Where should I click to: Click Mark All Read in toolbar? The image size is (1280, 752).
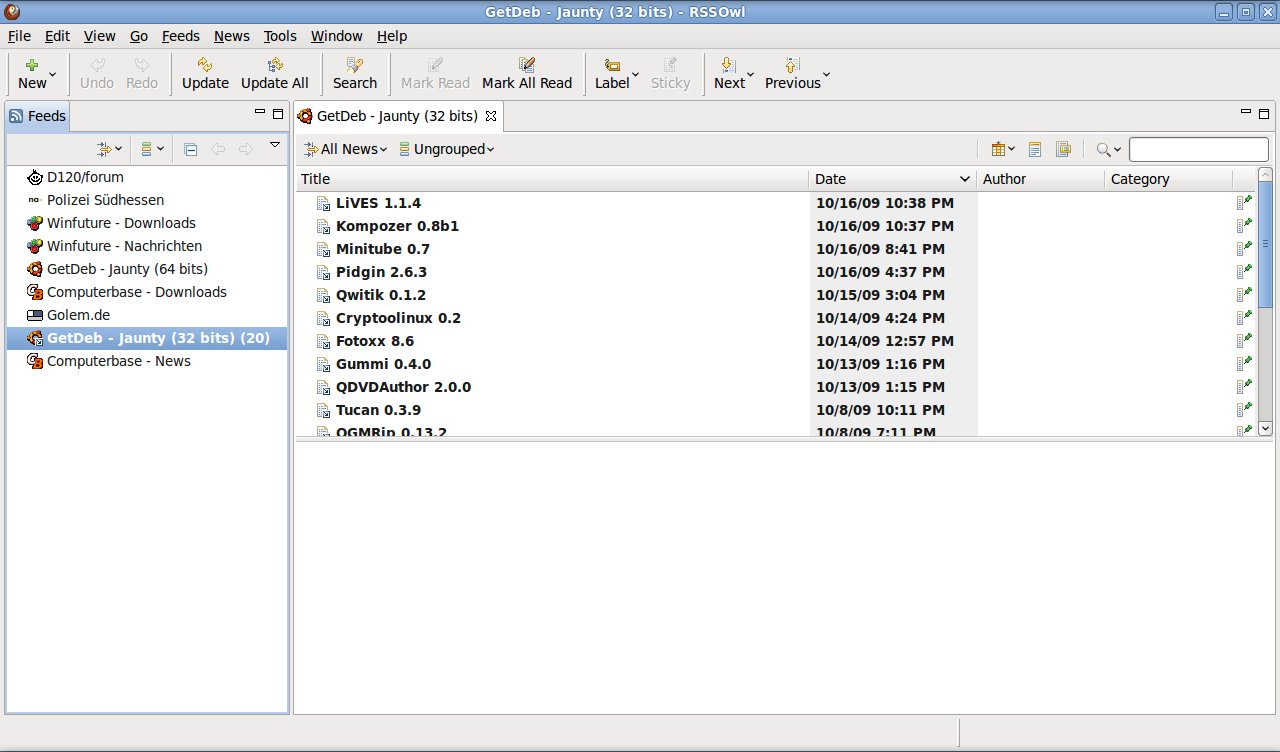527,74
